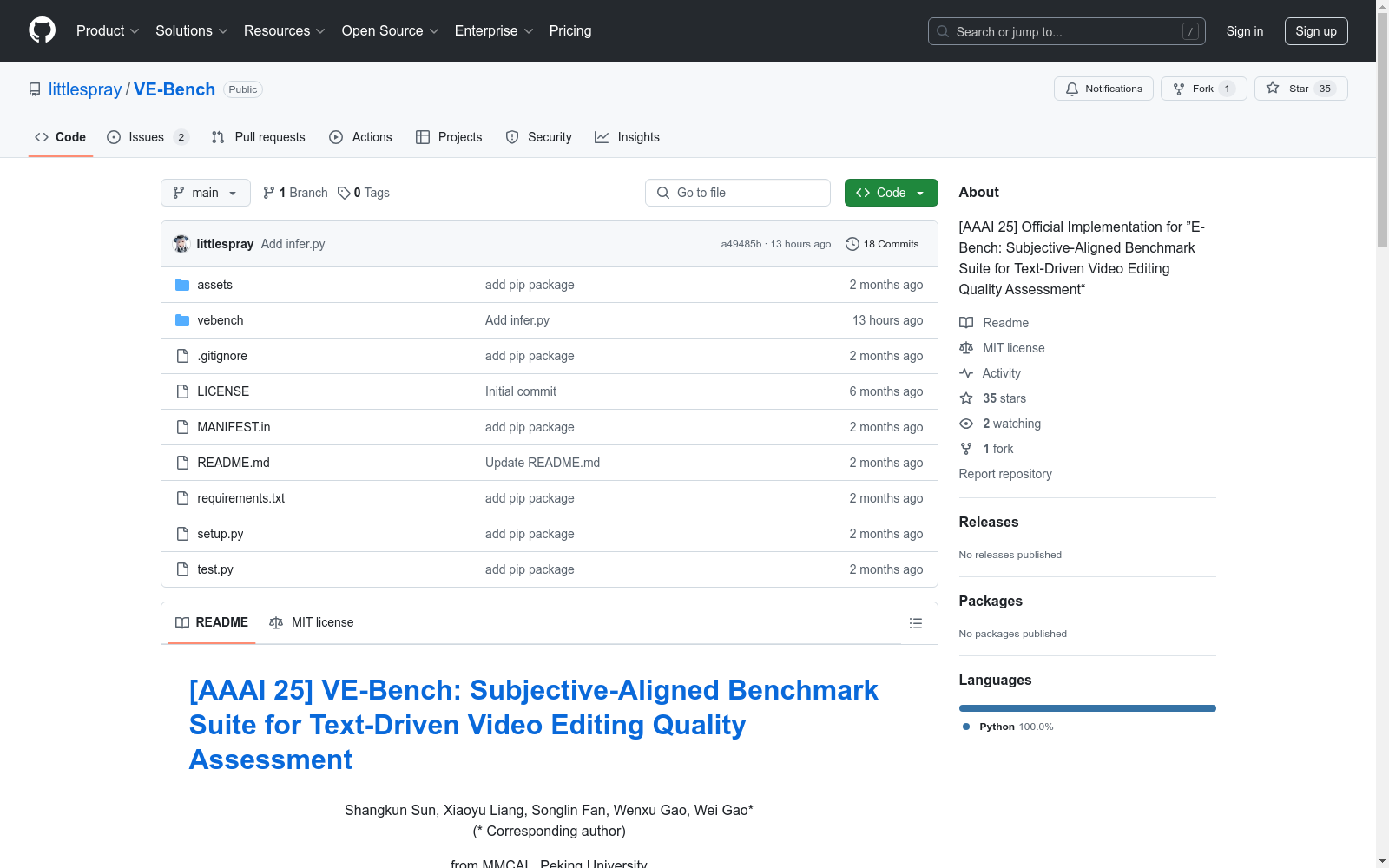
Task: Open the .gitignore file
Action: [222, 356]
